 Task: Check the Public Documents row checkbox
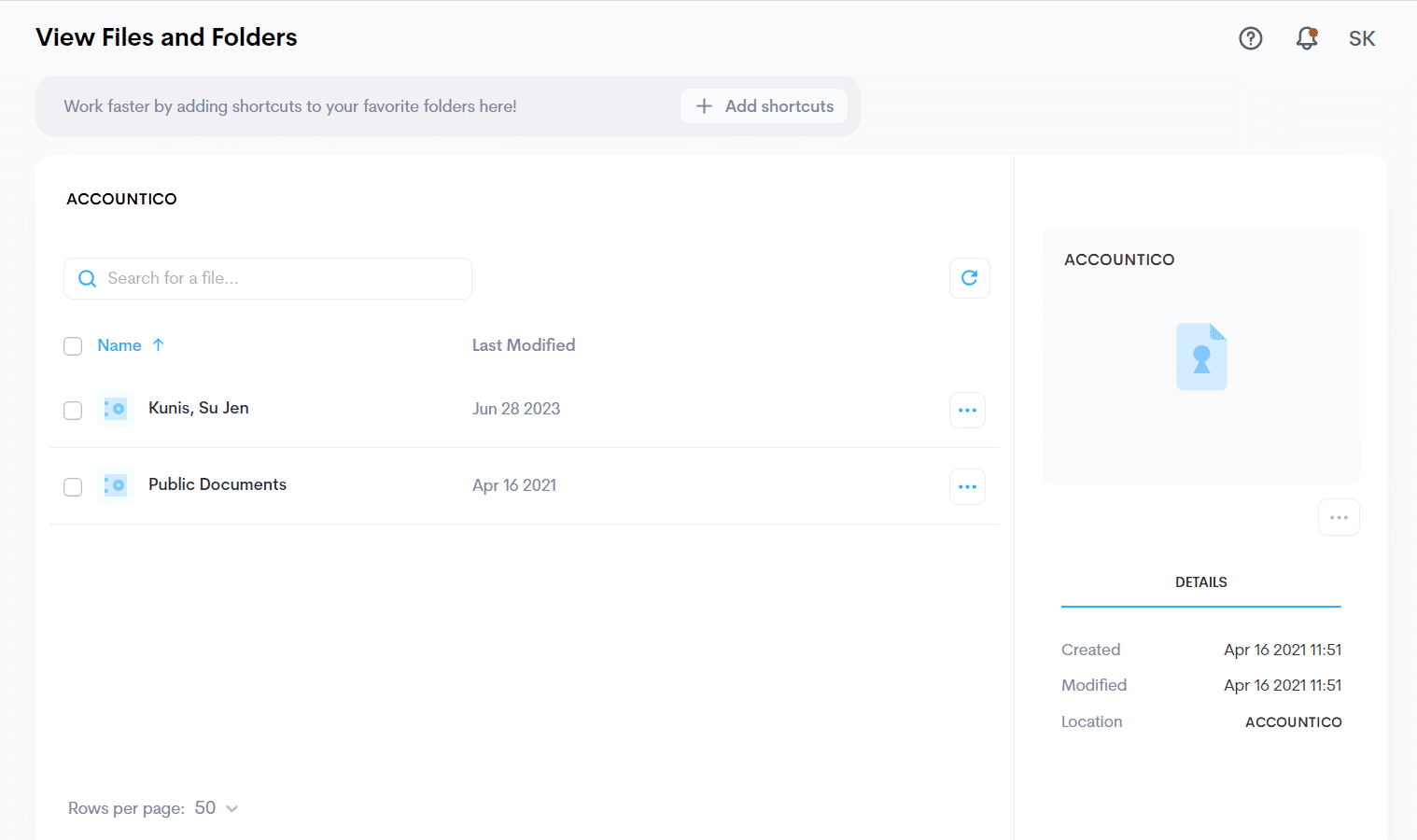(x=73, y=487)
